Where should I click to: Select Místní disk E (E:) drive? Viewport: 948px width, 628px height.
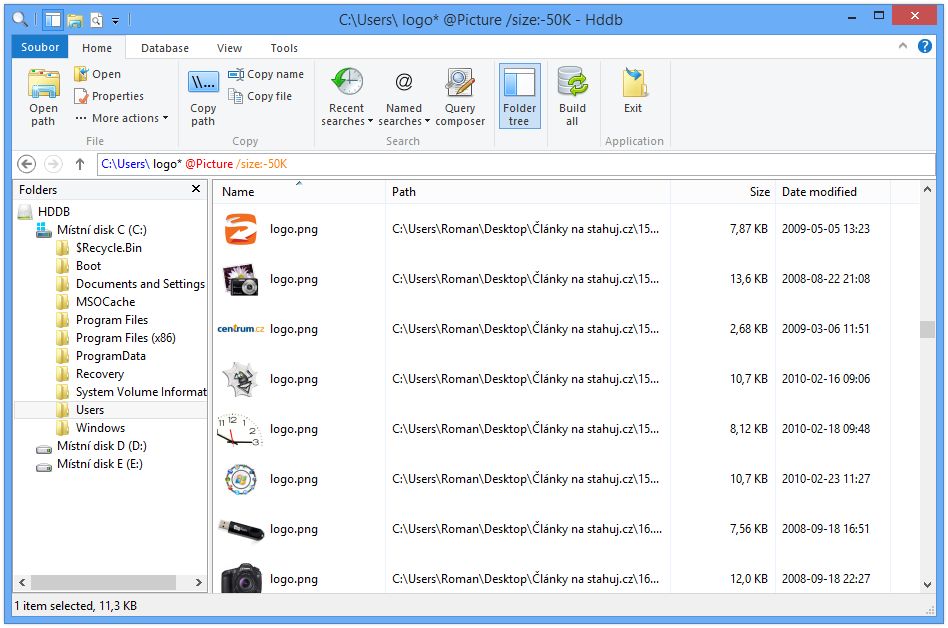90,464
